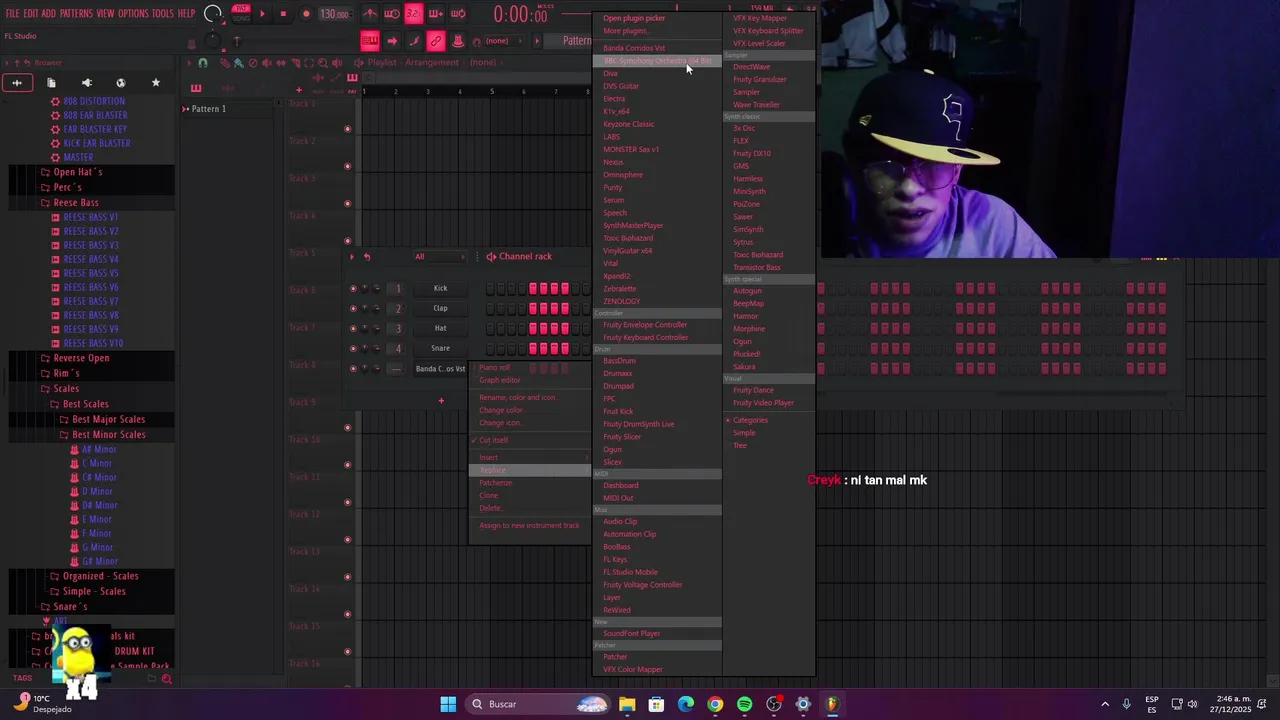
Task: Click the Kick channel name button
Action: (440, 288)
